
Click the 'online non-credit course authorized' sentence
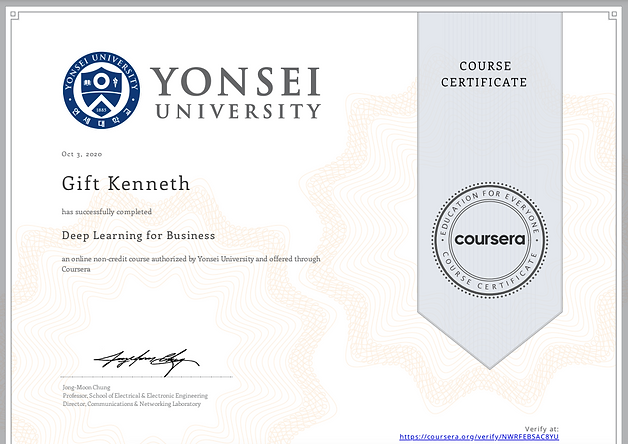click(191, 264)
